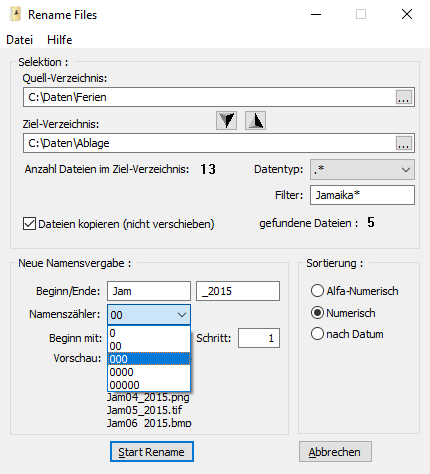
Task: Click preview entry Jam06_2015.bmp
Action: 149,423
